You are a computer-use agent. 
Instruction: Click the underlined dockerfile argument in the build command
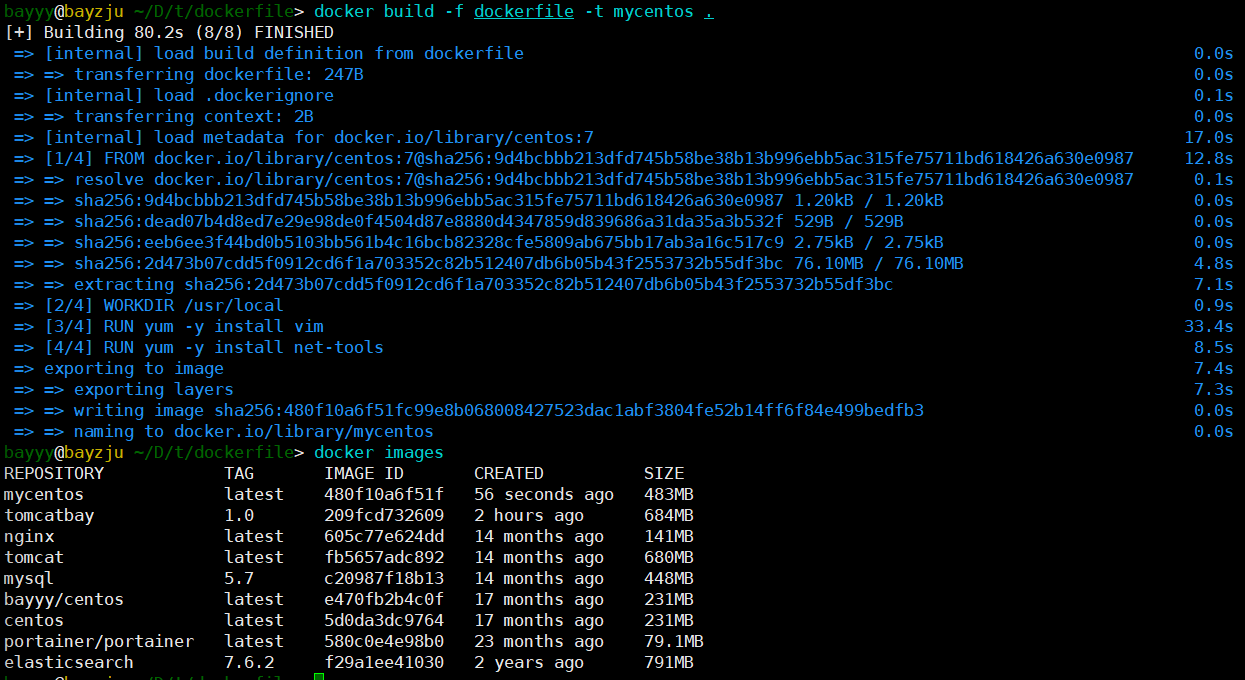[x=523, y=12]
